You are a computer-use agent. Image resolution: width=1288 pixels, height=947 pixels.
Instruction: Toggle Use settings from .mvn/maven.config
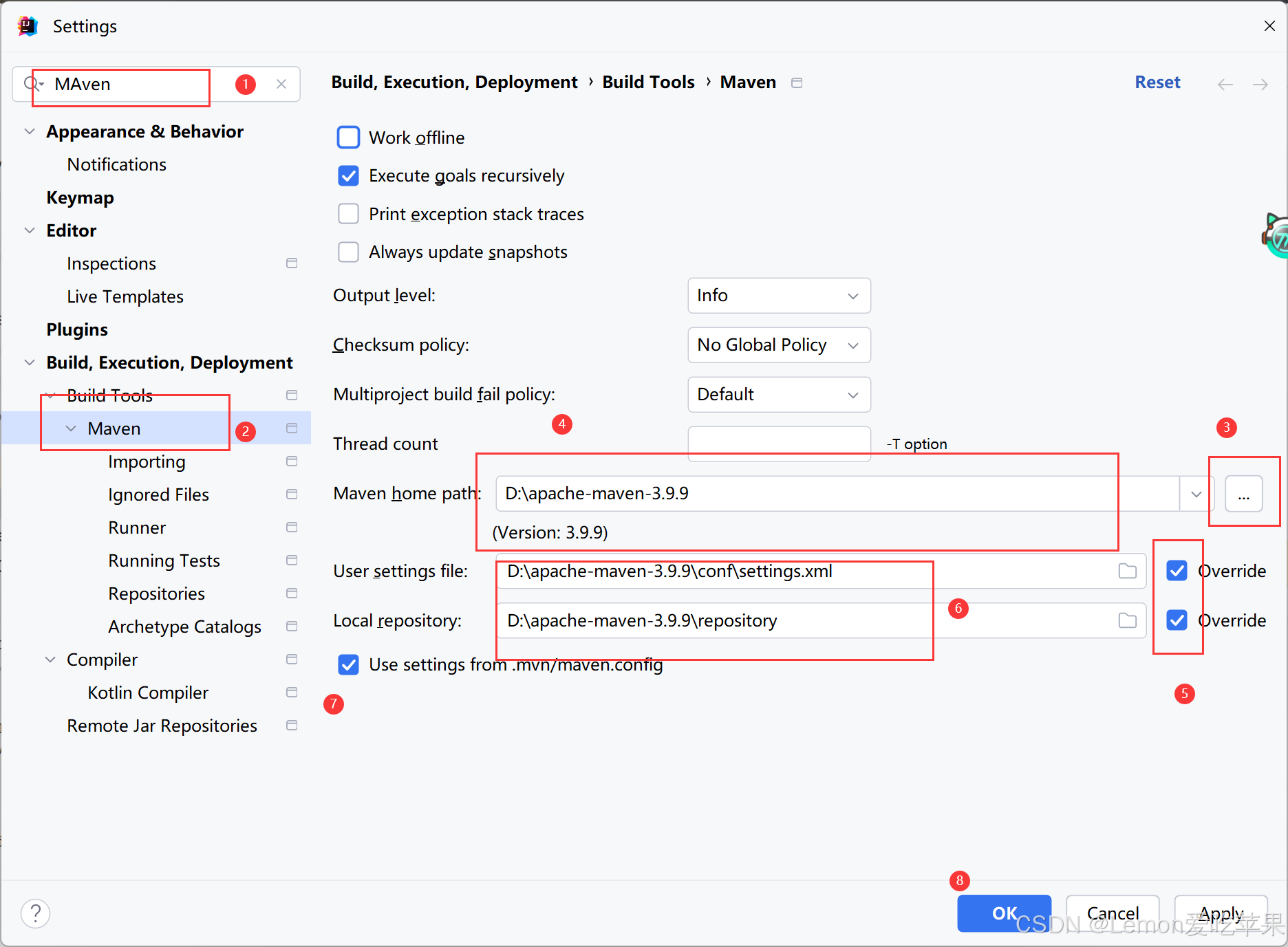click(x=349, y=665)
